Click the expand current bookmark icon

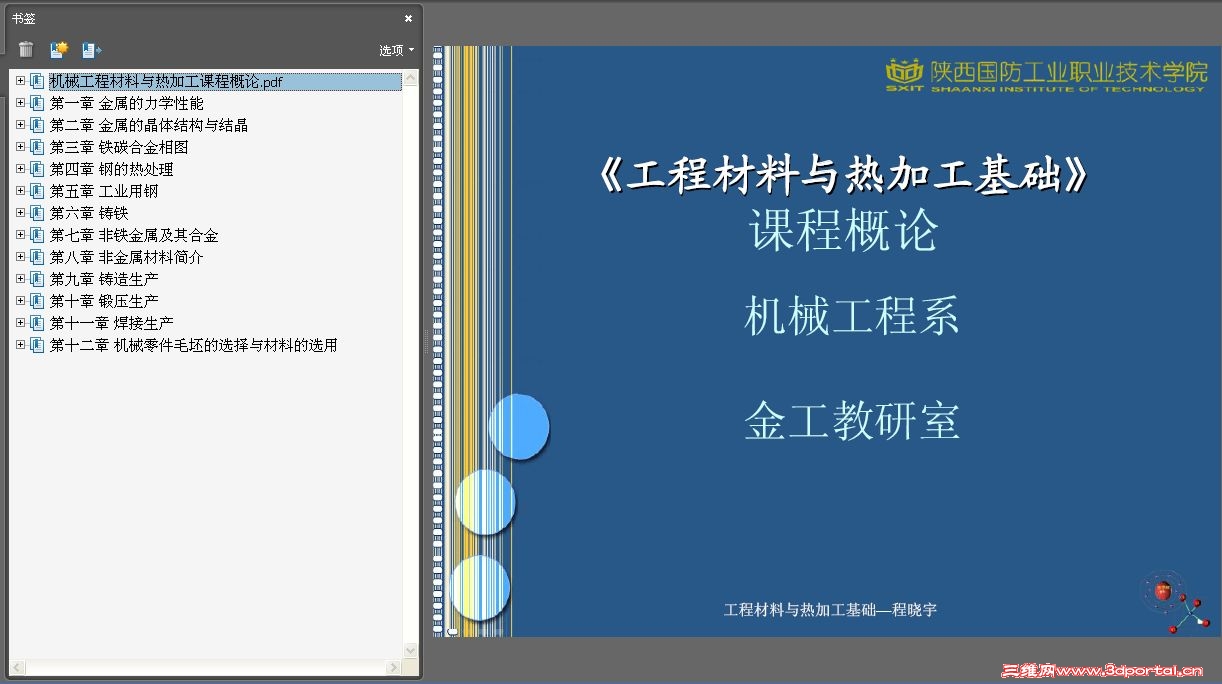point(92,49)
